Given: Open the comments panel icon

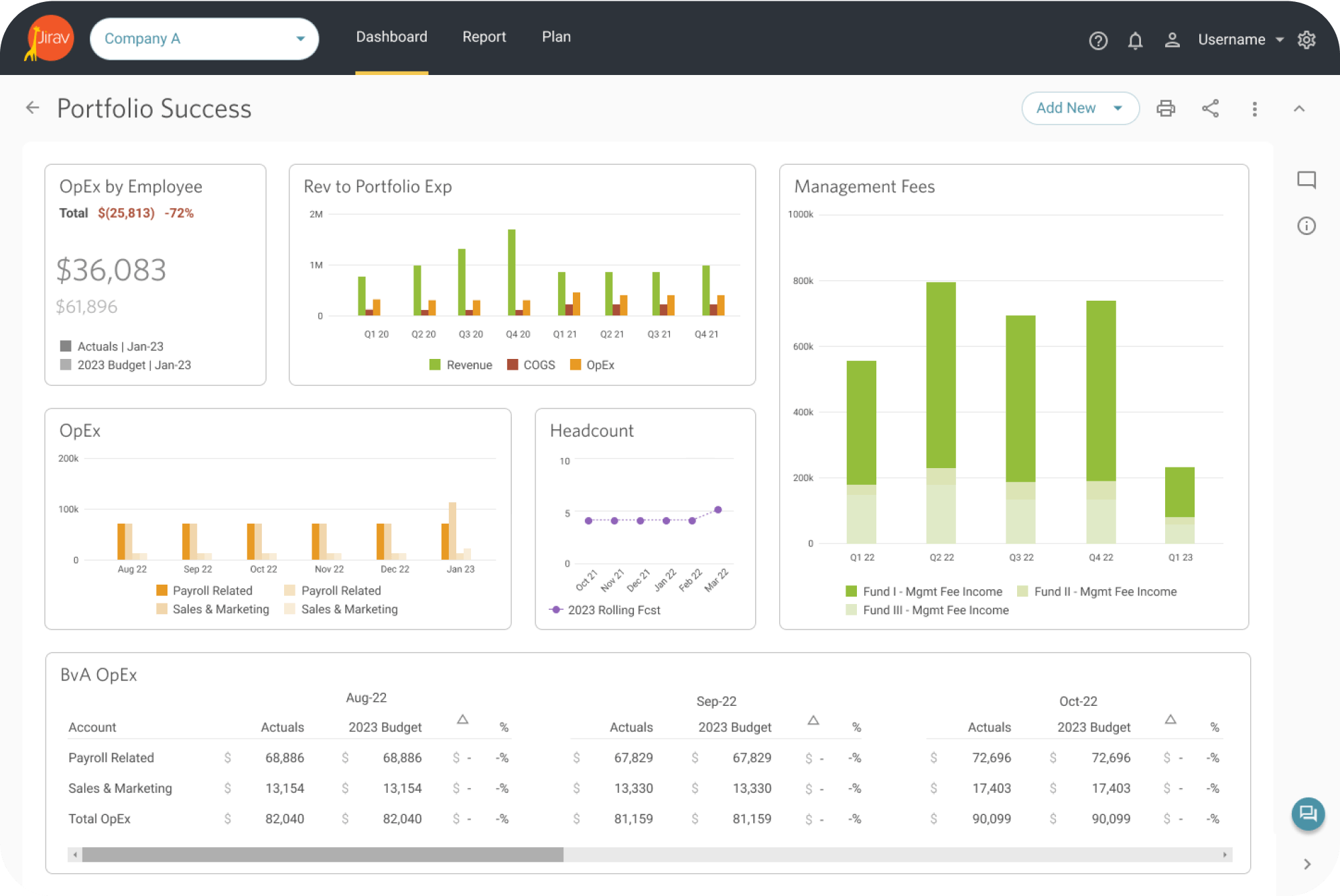Looking at the screenshot, I should pyautogui.click(x=1306, y=179).
